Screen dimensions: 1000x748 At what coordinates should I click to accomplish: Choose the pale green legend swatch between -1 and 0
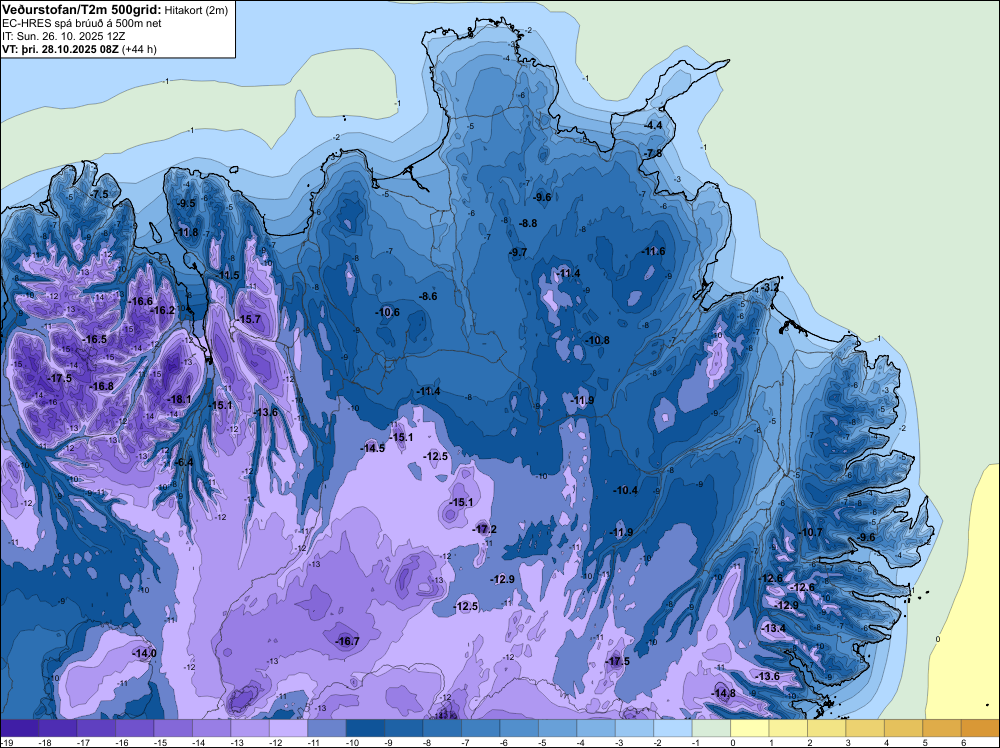pos(711,728)
